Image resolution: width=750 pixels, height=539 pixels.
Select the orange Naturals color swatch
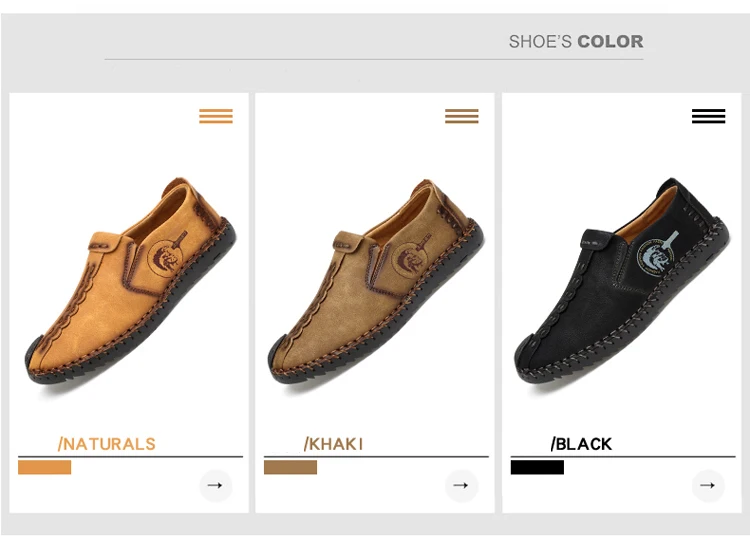tap(45, 467)
